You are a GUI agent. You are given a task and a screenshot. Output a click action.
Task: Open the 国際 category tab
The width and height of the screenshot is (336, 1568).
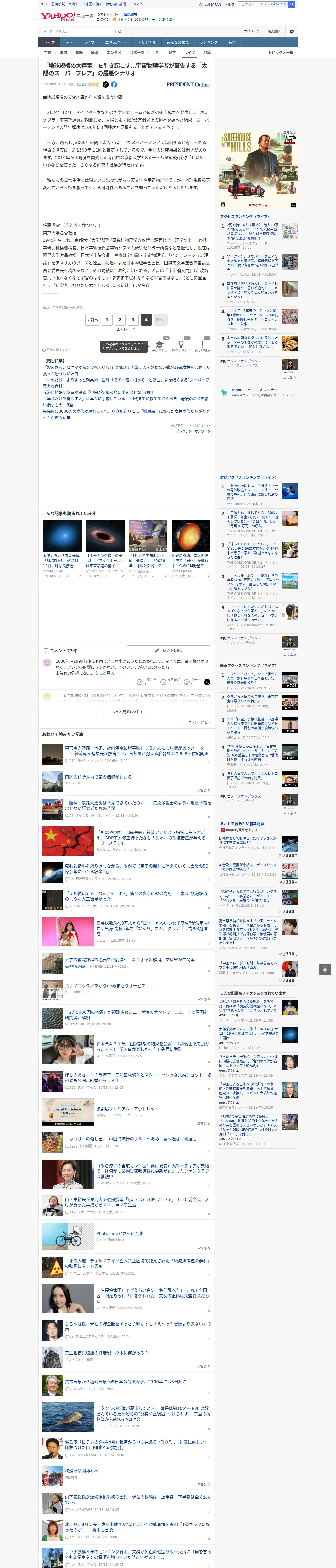click(x=79, y=52)
